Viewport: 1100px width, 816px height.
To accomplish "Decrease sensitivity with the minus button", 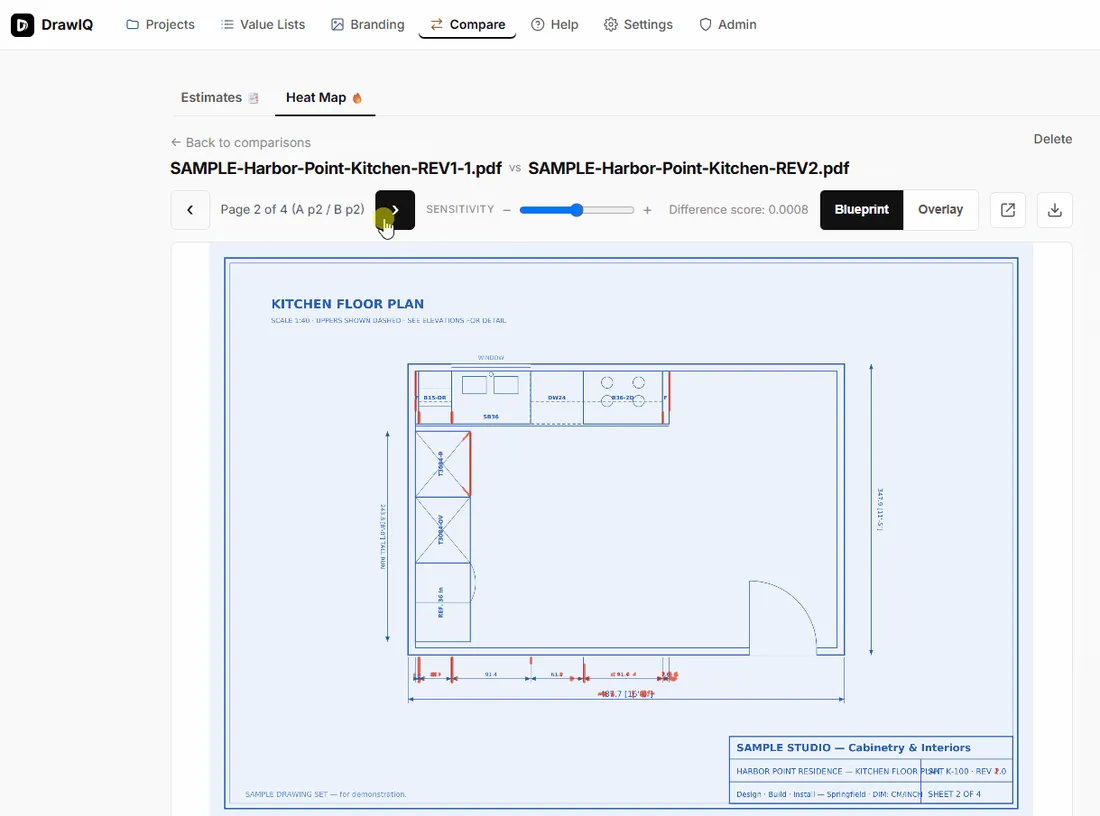I will pyautogui.click(x=507, y=210).
